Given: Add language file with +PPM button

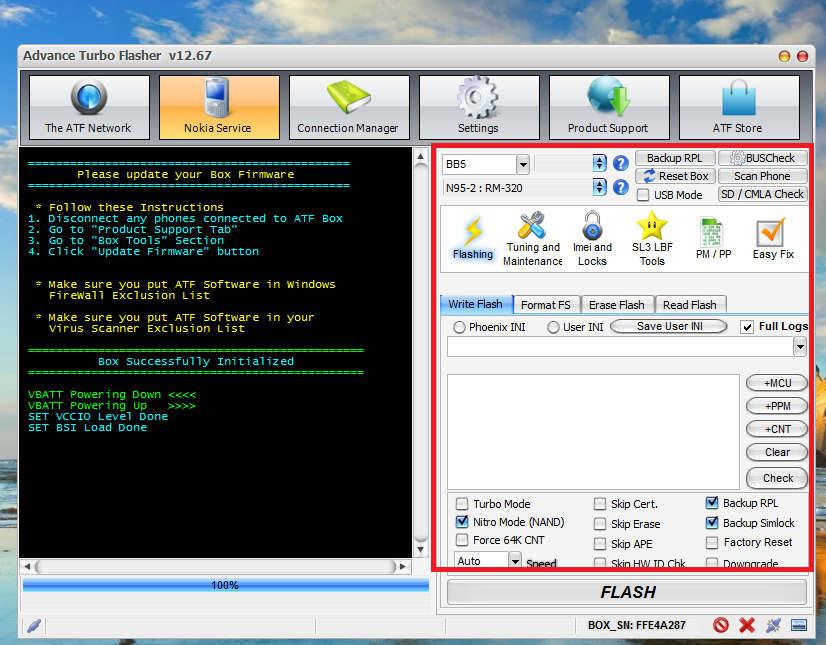Looking at the screenshot, I should pos(778,406).
